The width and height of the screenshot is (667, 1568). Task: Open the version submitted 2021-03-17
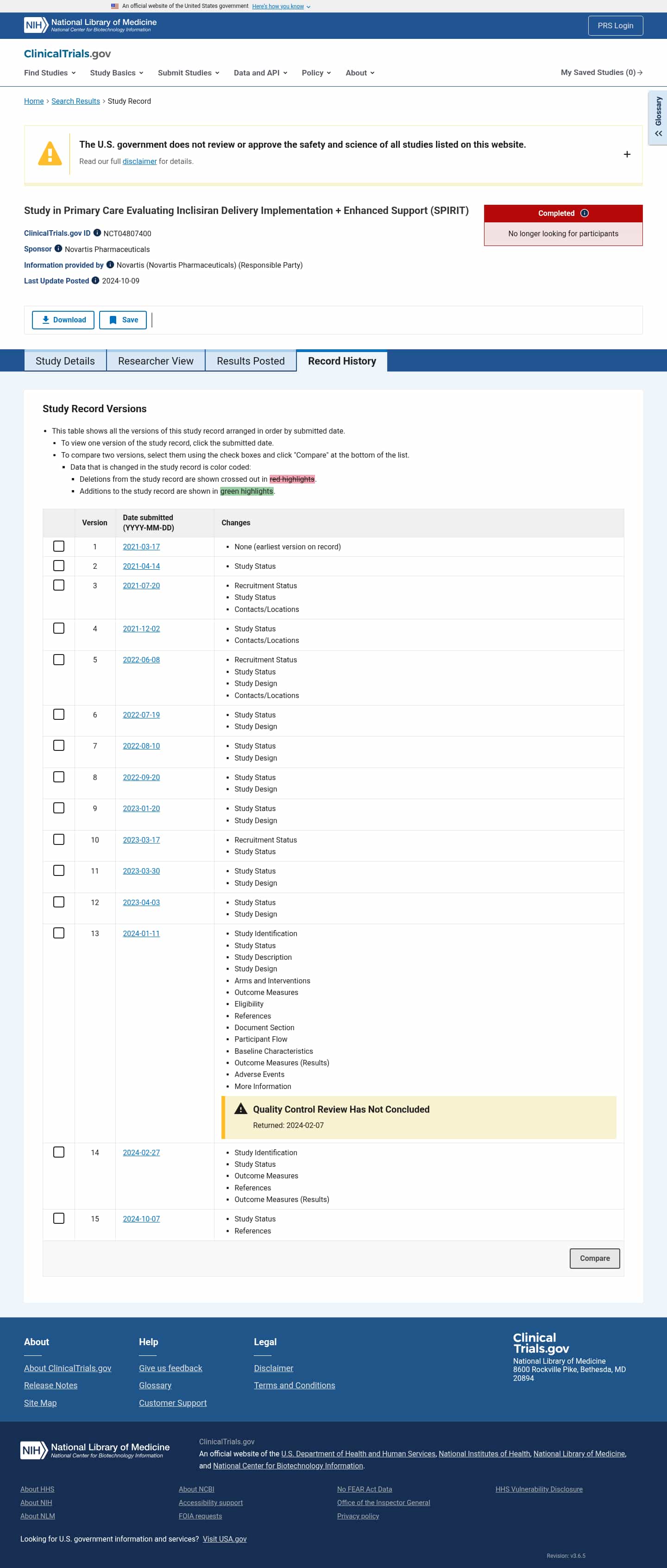pos(141,547)
